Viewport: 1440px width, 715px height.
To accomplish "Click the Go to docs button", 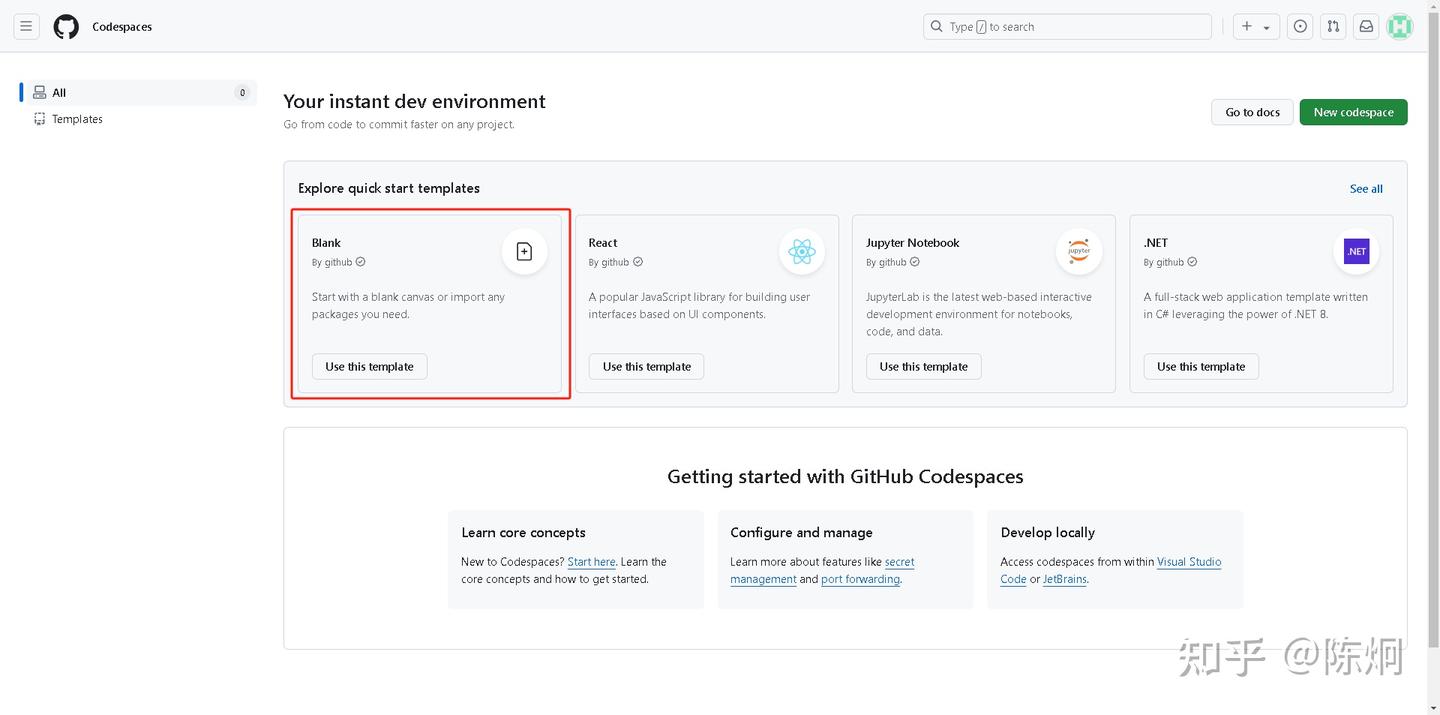I will pos(1252,112).
